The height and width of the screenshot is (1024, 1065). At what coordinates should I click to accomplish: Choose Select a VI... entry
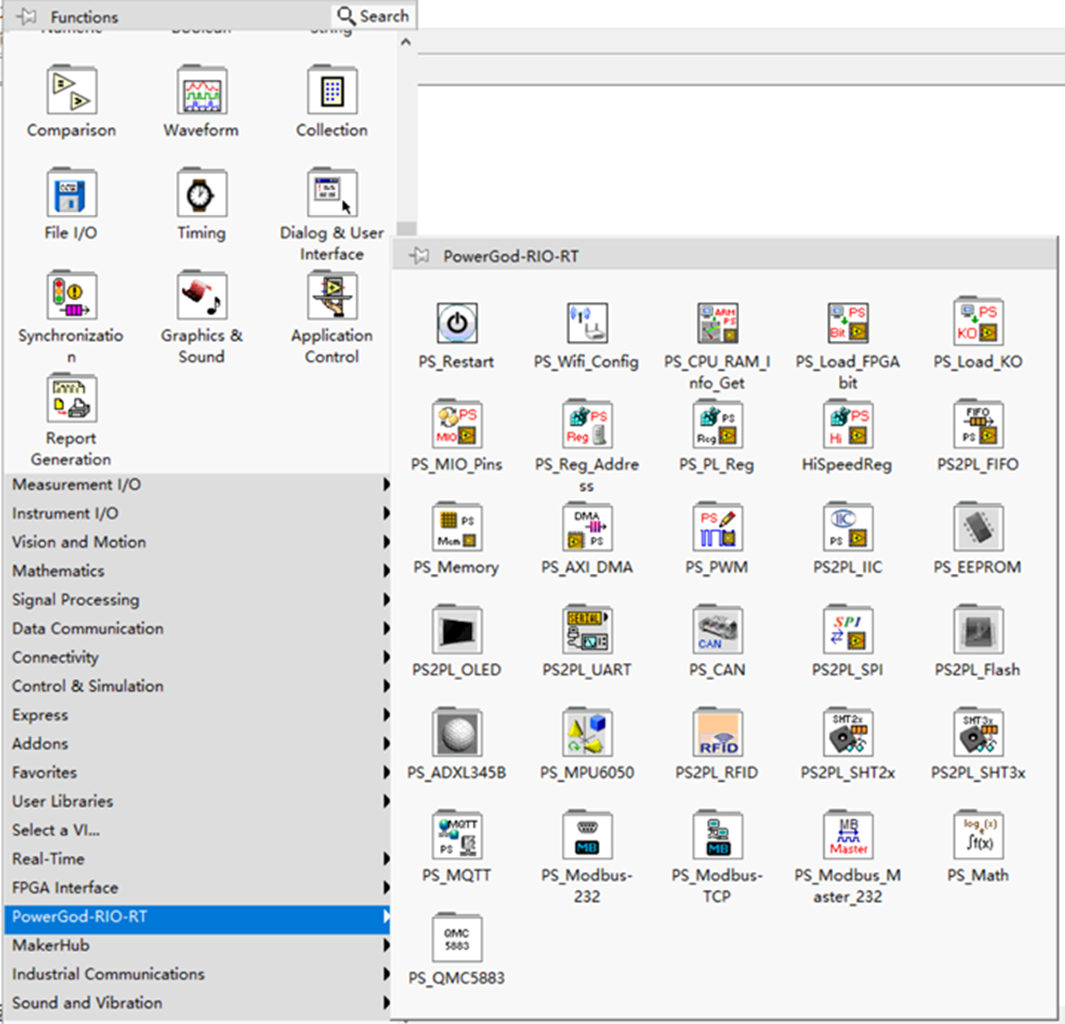[198, 830]
